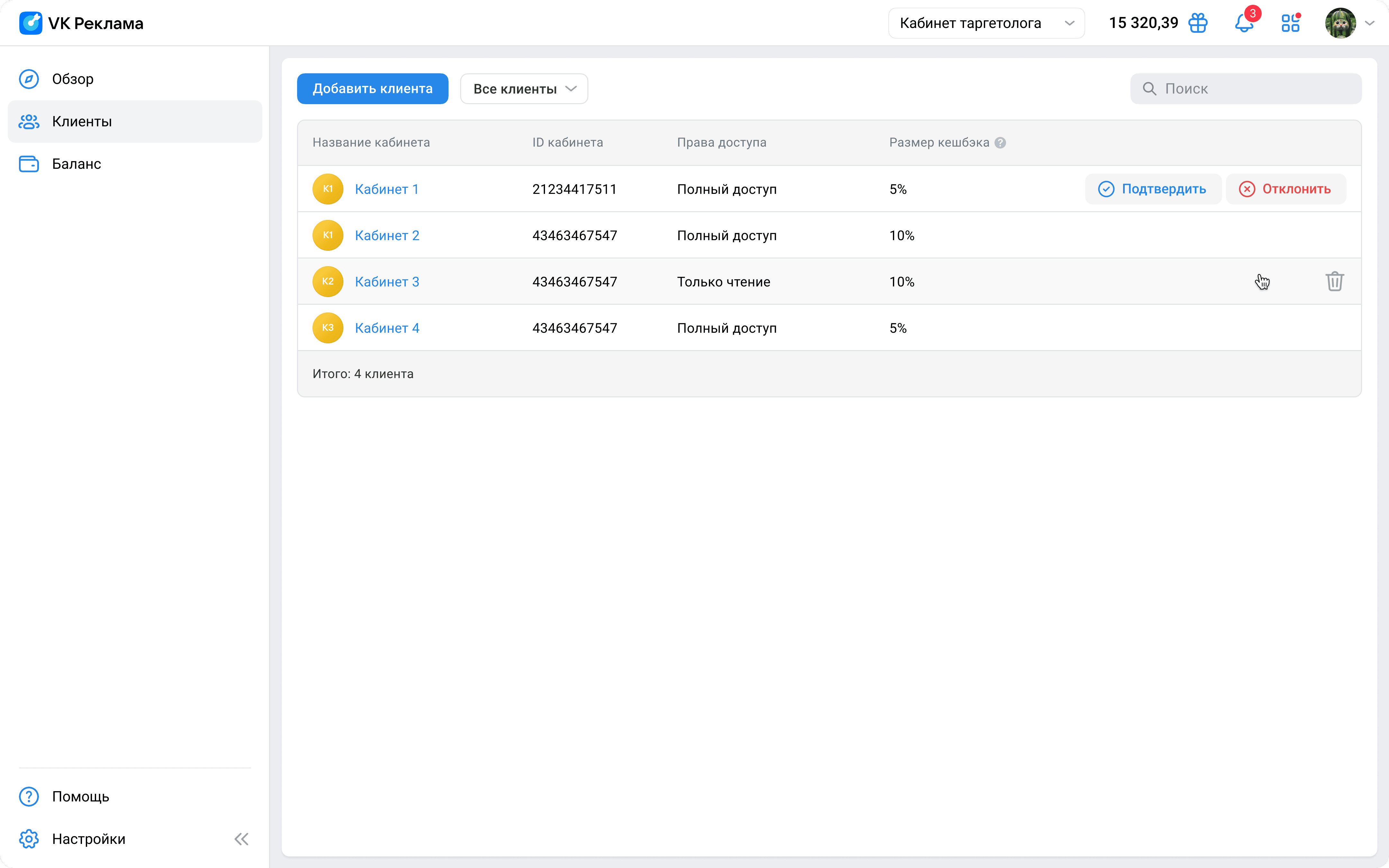
Task: Open the Кабинет 3 link
Action: tap(387, 281)
